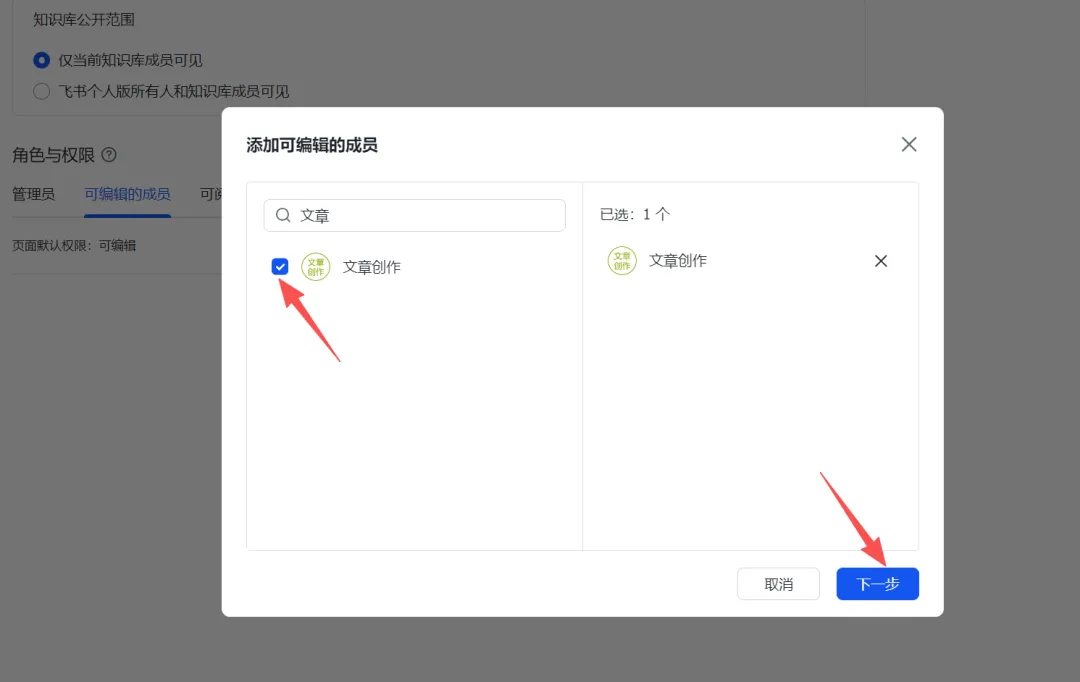Click the 添加可编辑的成员 dialog title
This screenshot has height=682, width=1080.
312,145
